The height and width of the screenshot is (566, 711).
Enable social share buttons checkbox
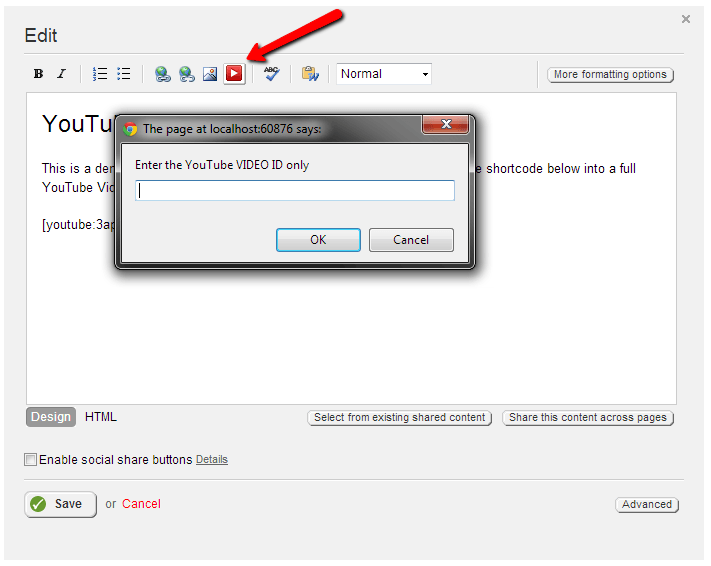pyautogui.click(x=30, y=459)
